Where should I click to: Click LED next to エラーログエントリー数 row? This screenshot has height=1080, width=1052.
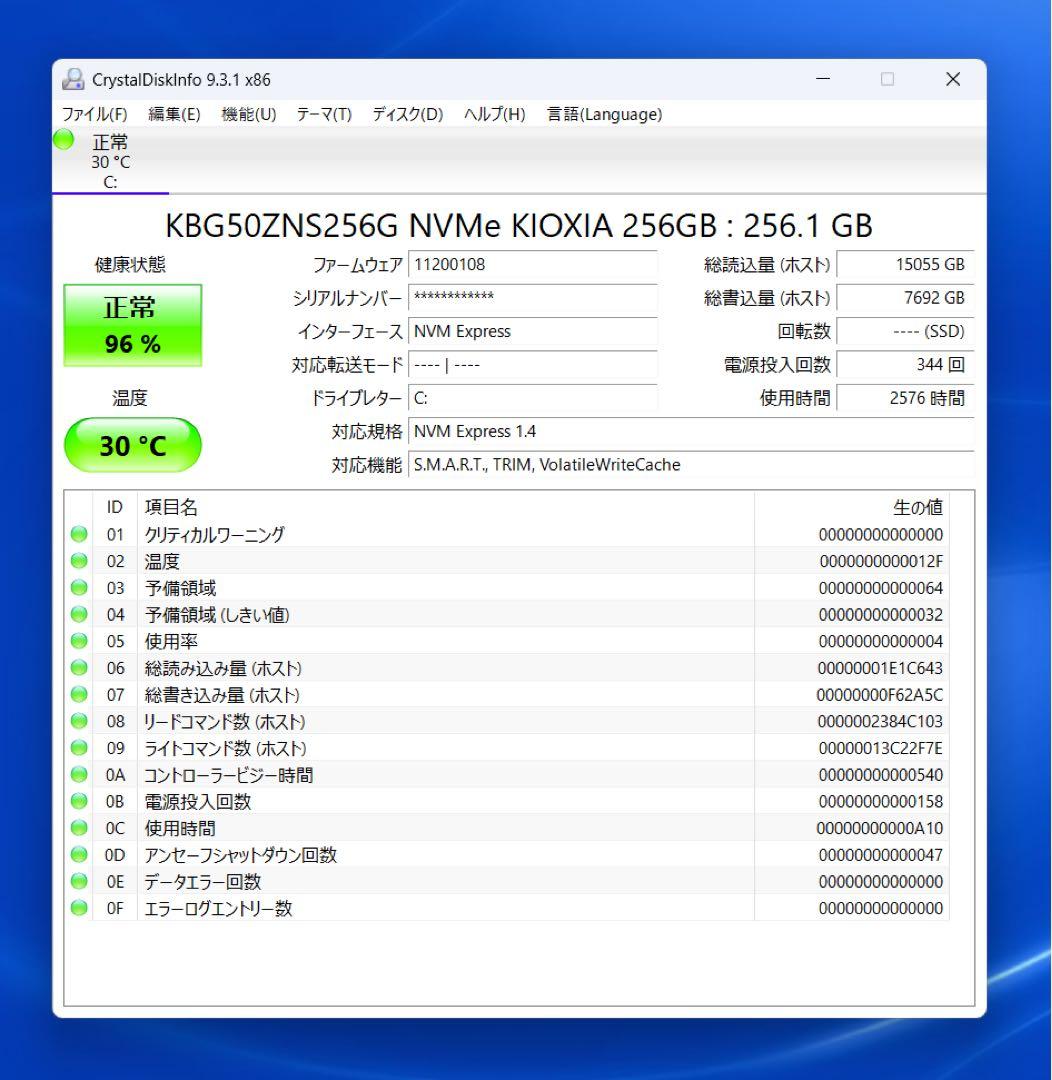tap(78, 908)
